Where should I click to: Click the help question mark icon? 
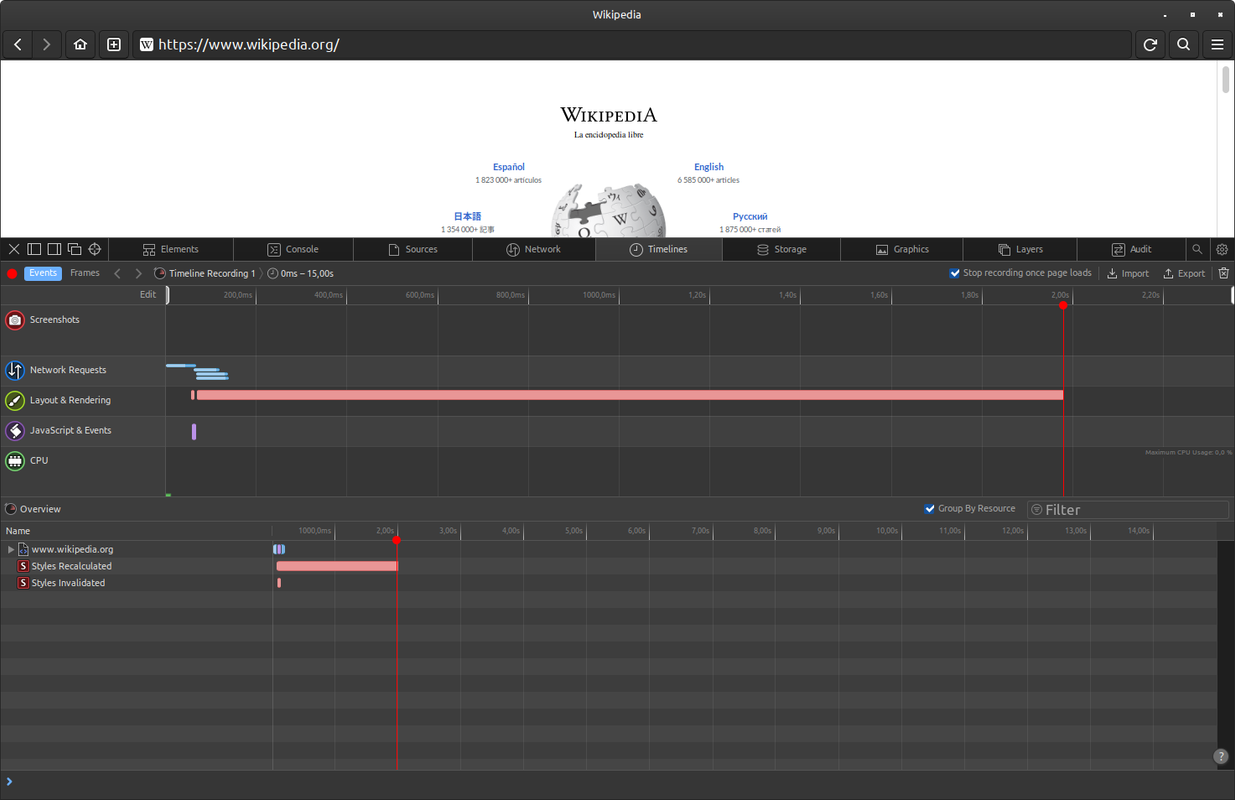pos(1221,757)
